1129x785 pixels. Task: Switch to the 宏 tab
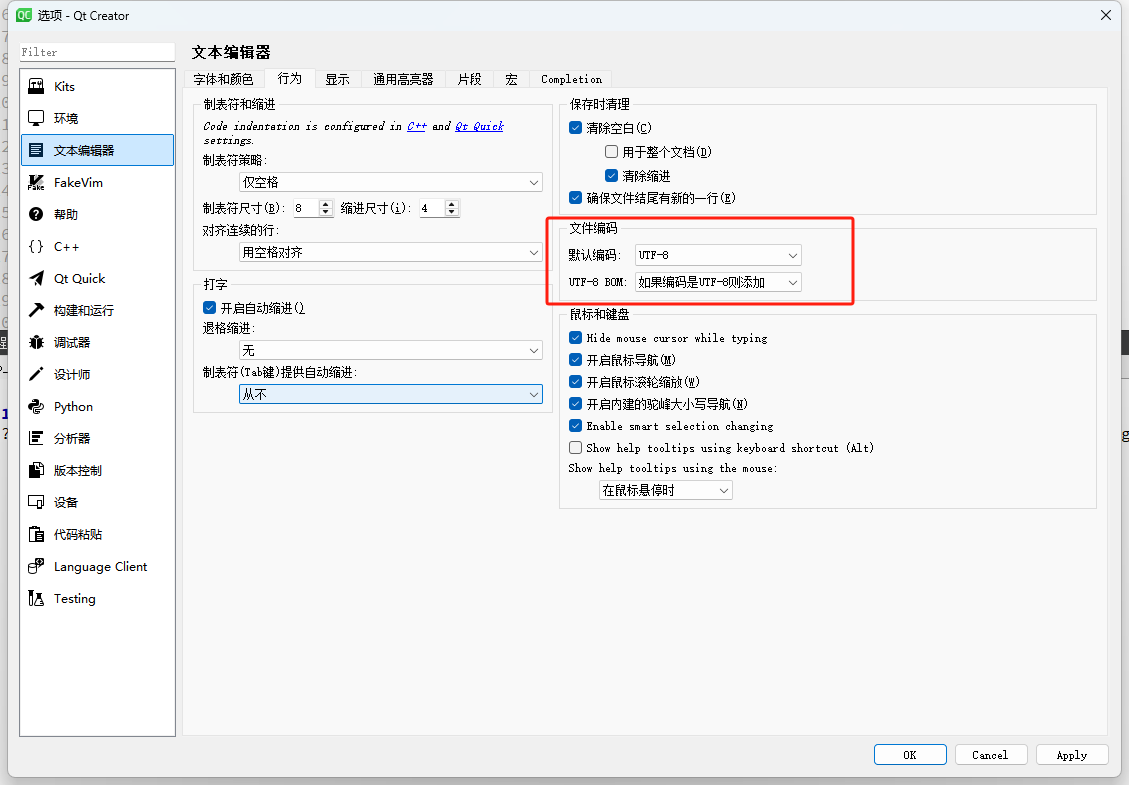[511, 79]
